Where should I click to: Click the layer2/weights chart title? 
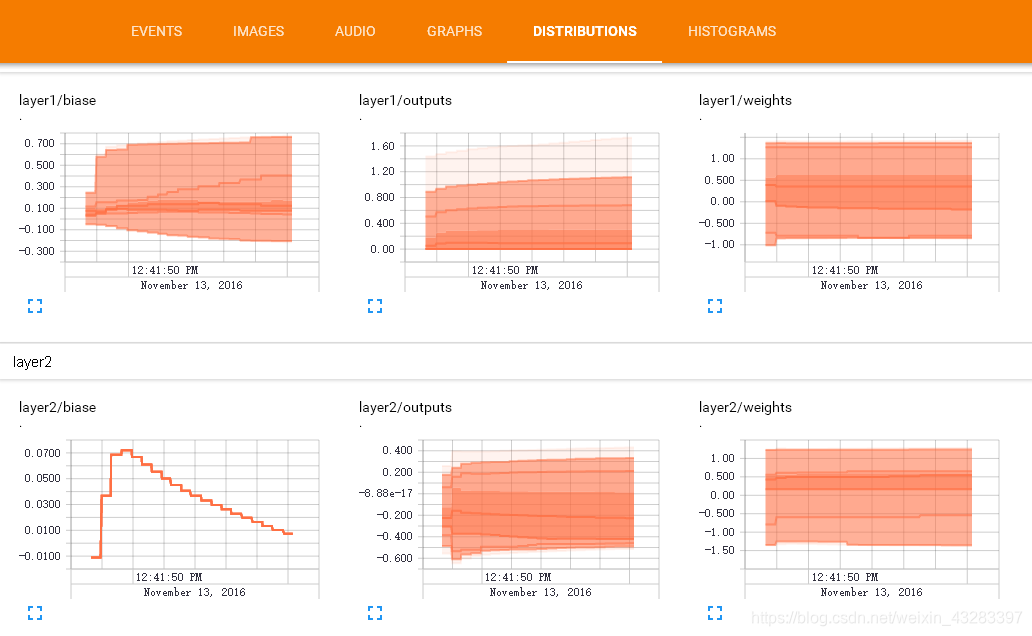pos(745,408)
